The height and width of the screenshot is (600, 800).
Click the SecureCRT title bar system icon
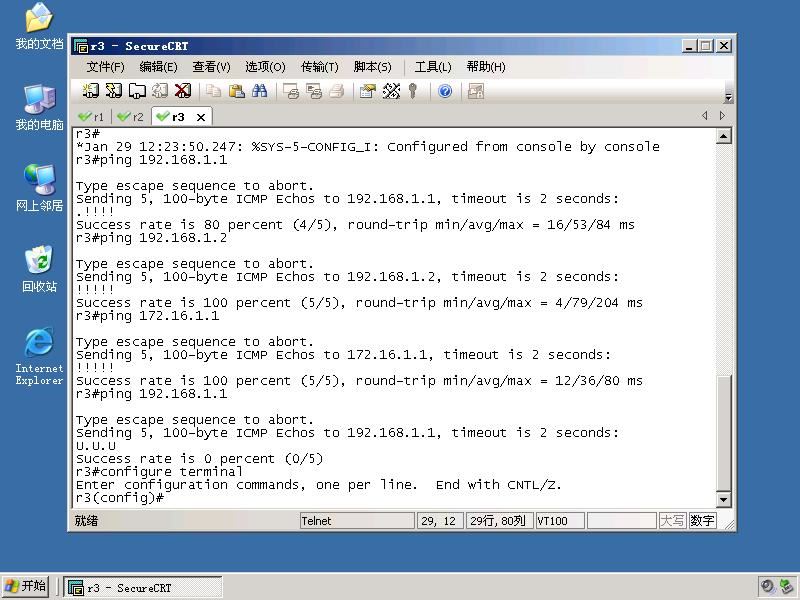point(81,46)
